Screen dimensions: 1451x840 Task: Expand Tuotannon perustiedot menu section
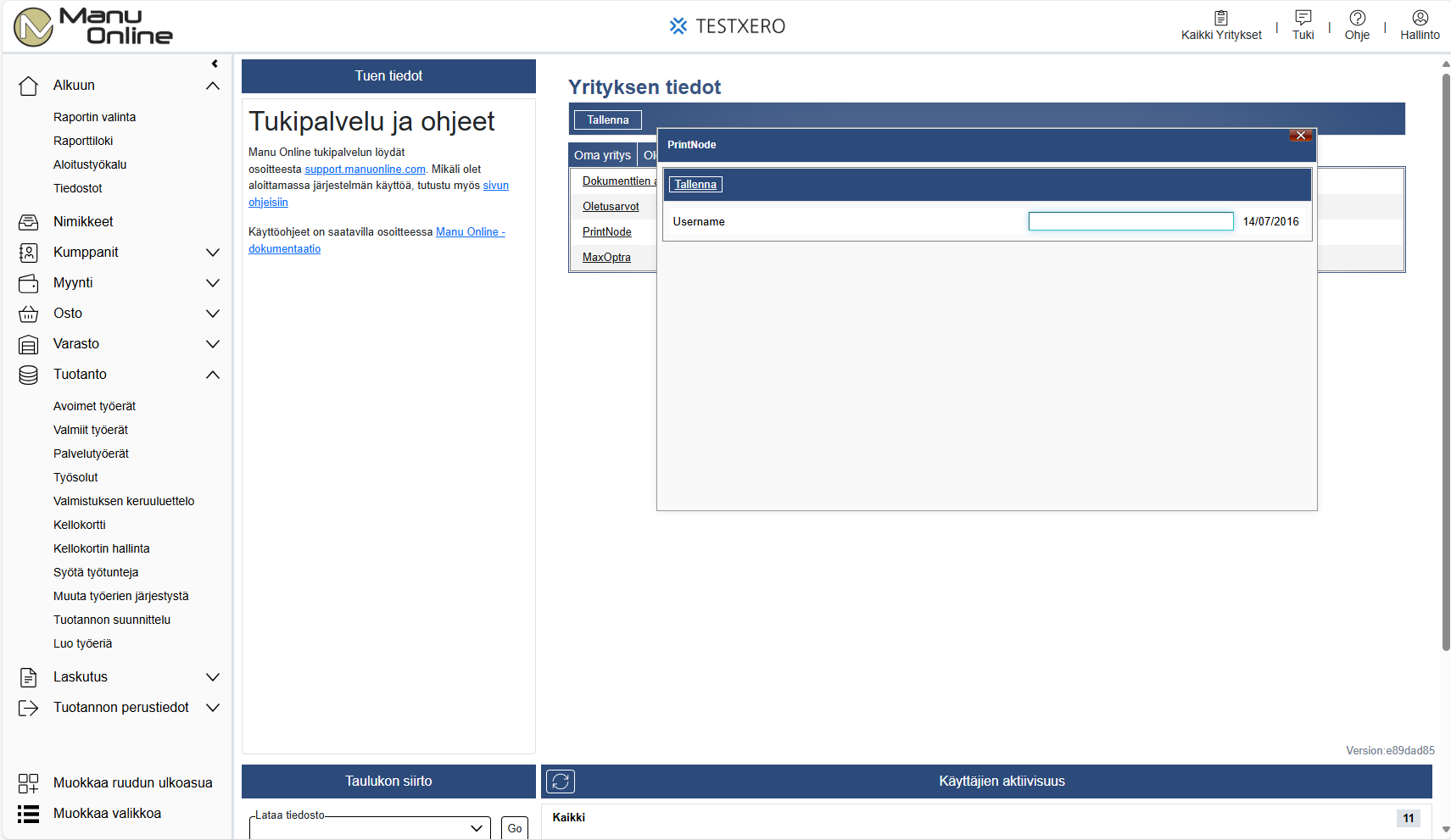pyautogui.click(x=213, y=708)
